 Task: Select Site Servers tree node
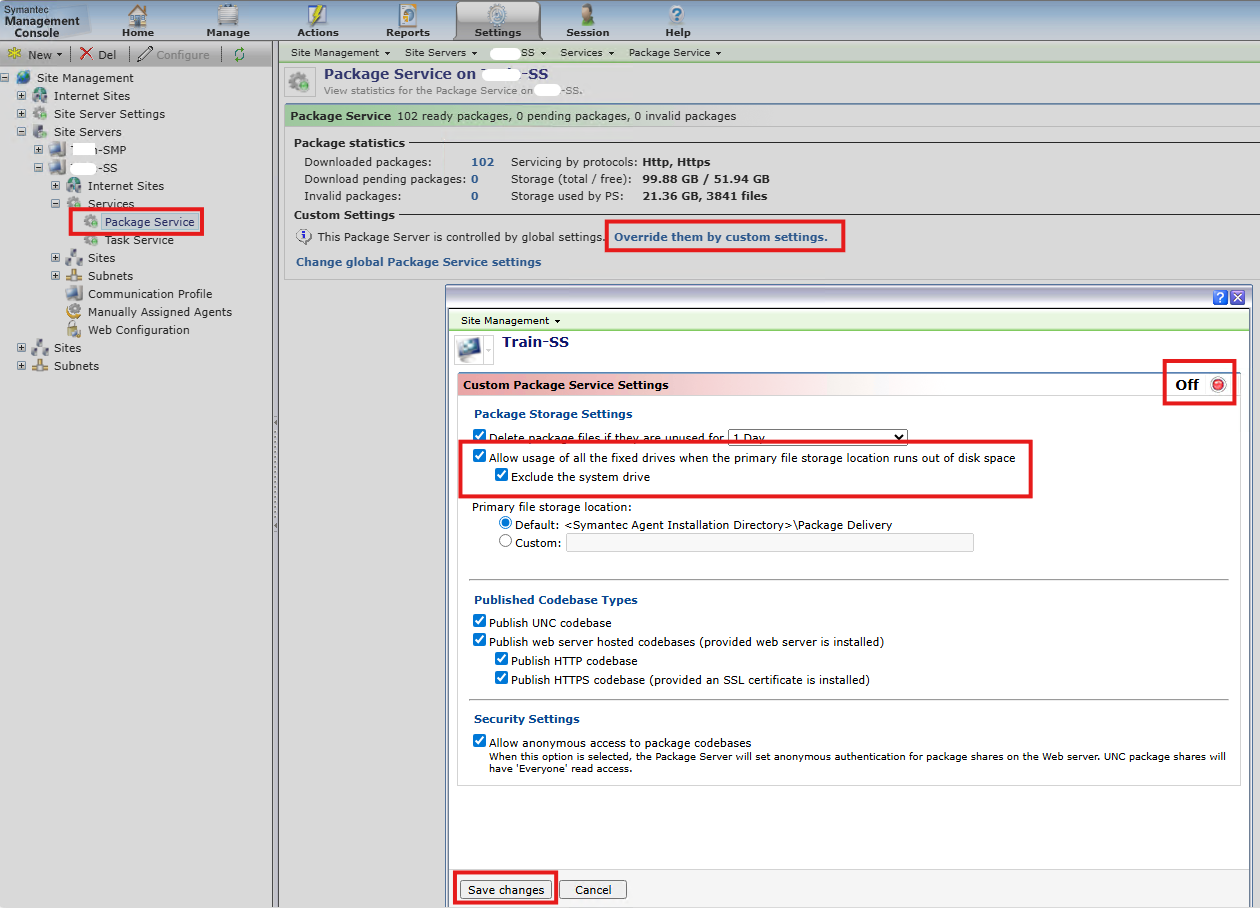(x=88, y=132)
